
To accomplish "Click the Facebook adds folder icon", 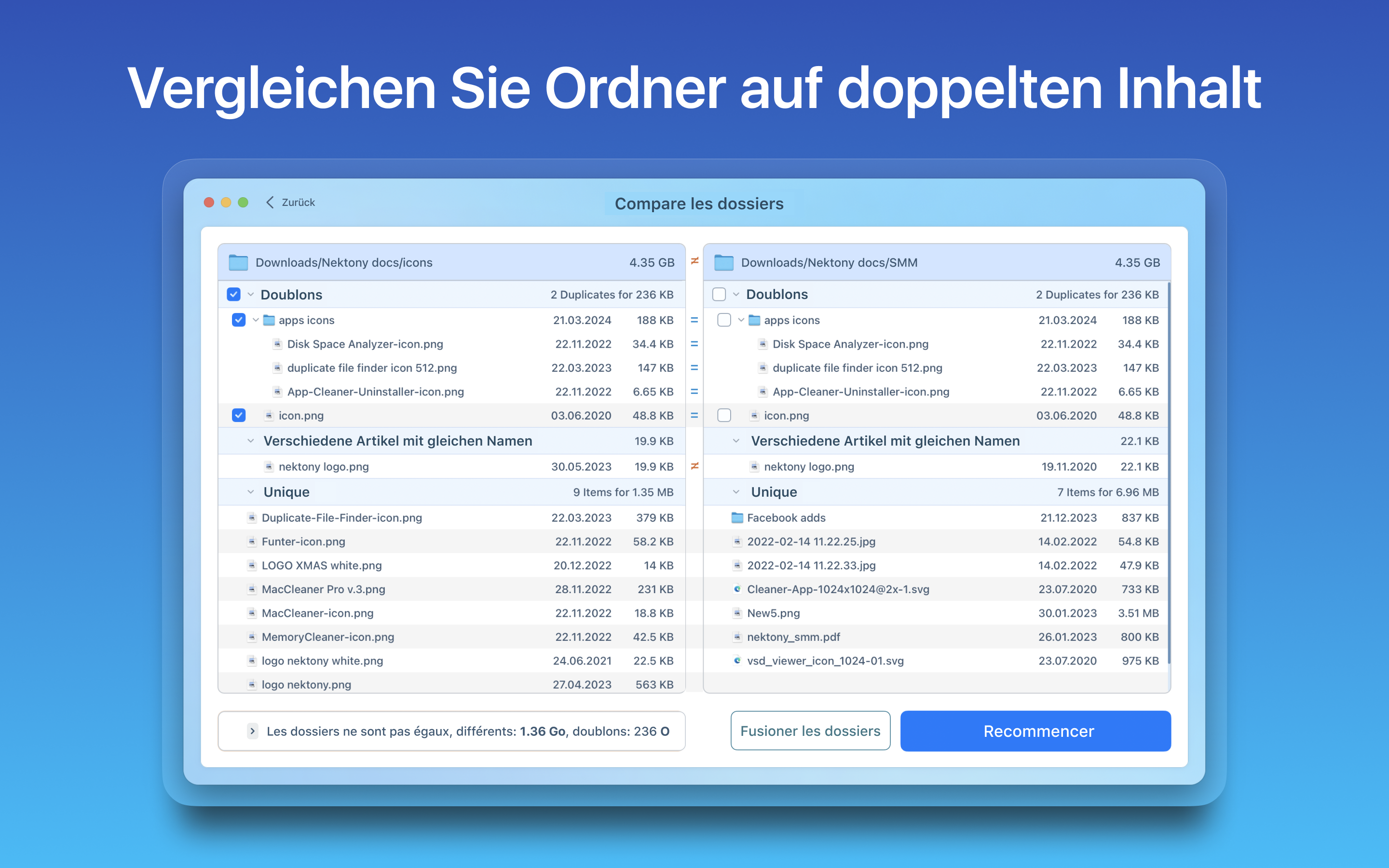I will click(737, 518).
